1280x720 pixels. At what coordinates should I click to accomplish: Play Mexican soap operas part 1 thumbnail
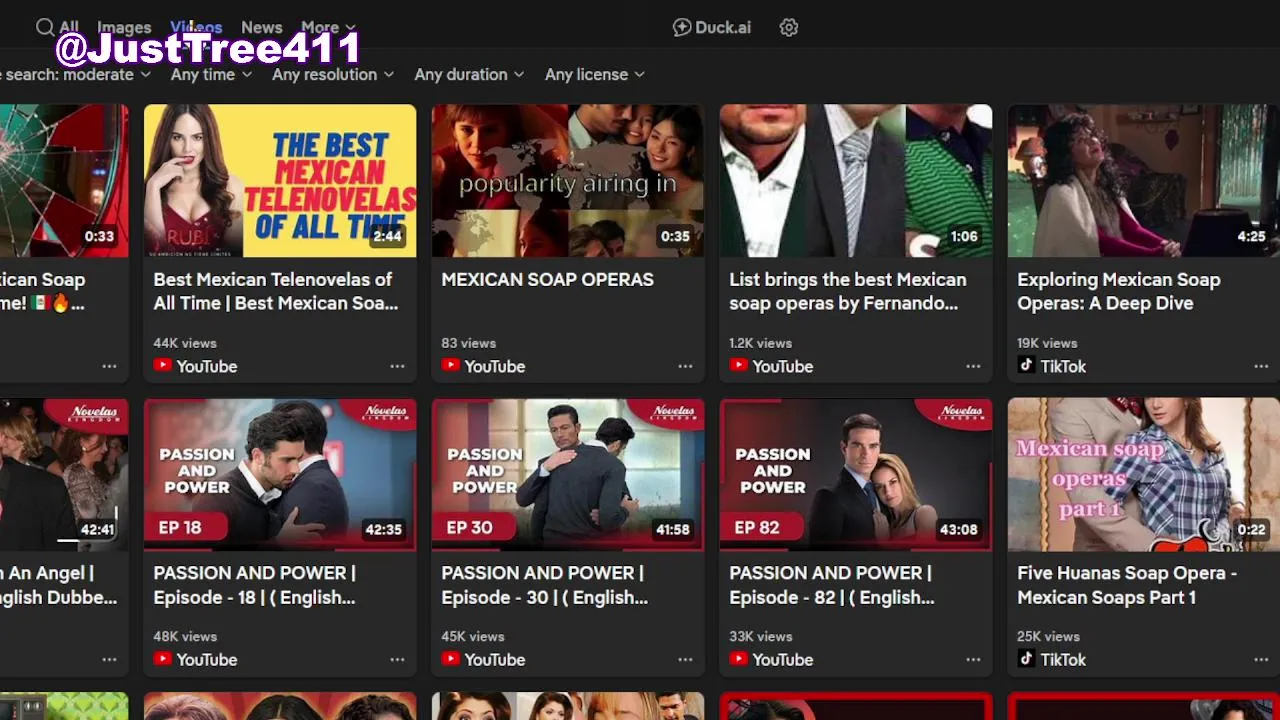[1144, 474]
